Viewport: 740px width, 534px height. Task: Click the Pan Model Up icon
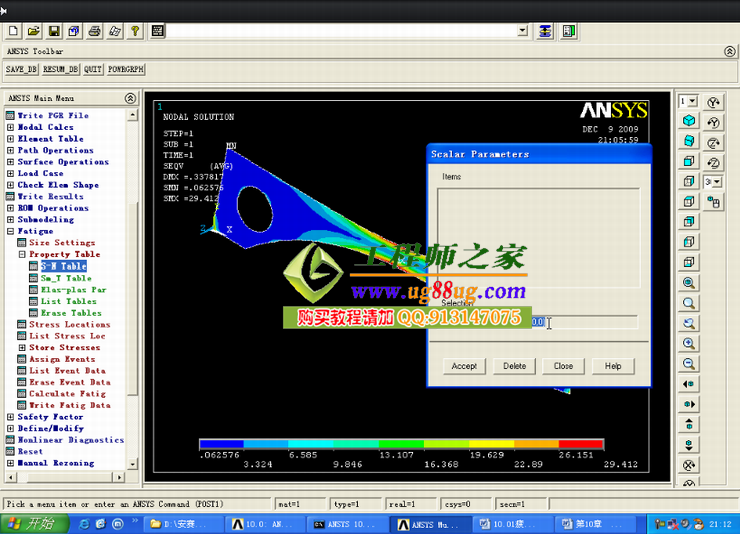(x=689, y=425)
